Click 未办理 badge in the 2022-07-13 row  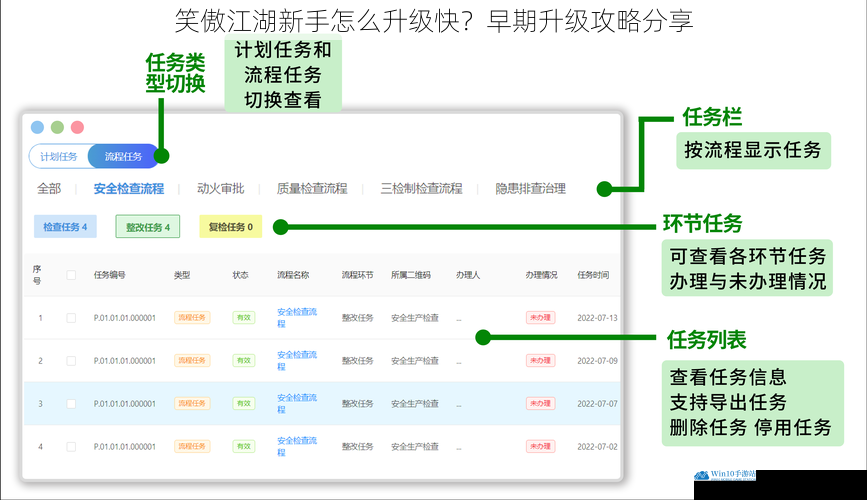click(540, 317)
